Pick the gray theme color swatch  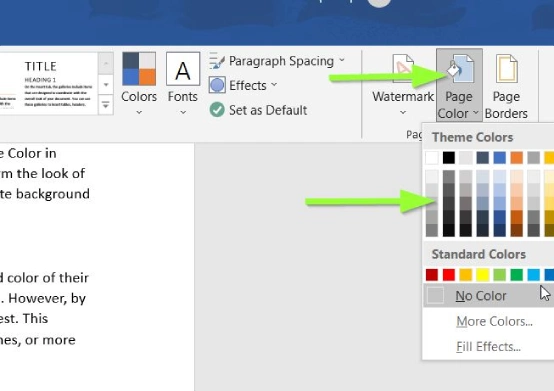(534, 158)
